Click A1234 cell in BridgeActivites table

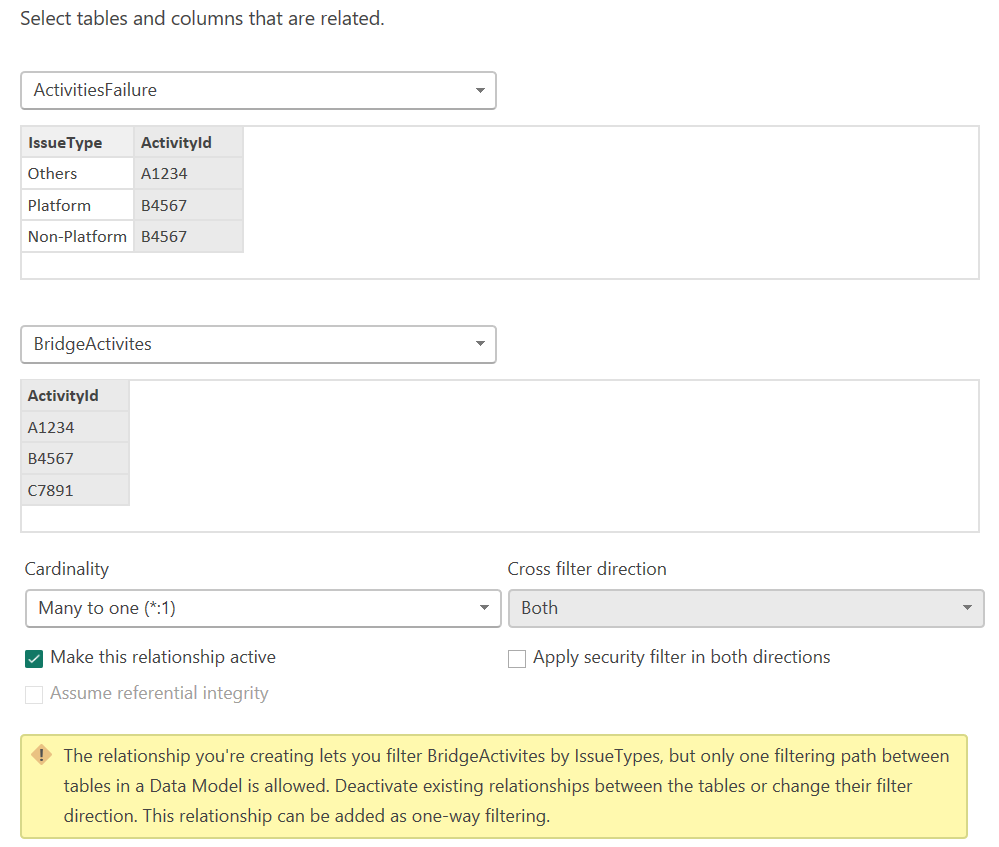click(x=75, y=427)
